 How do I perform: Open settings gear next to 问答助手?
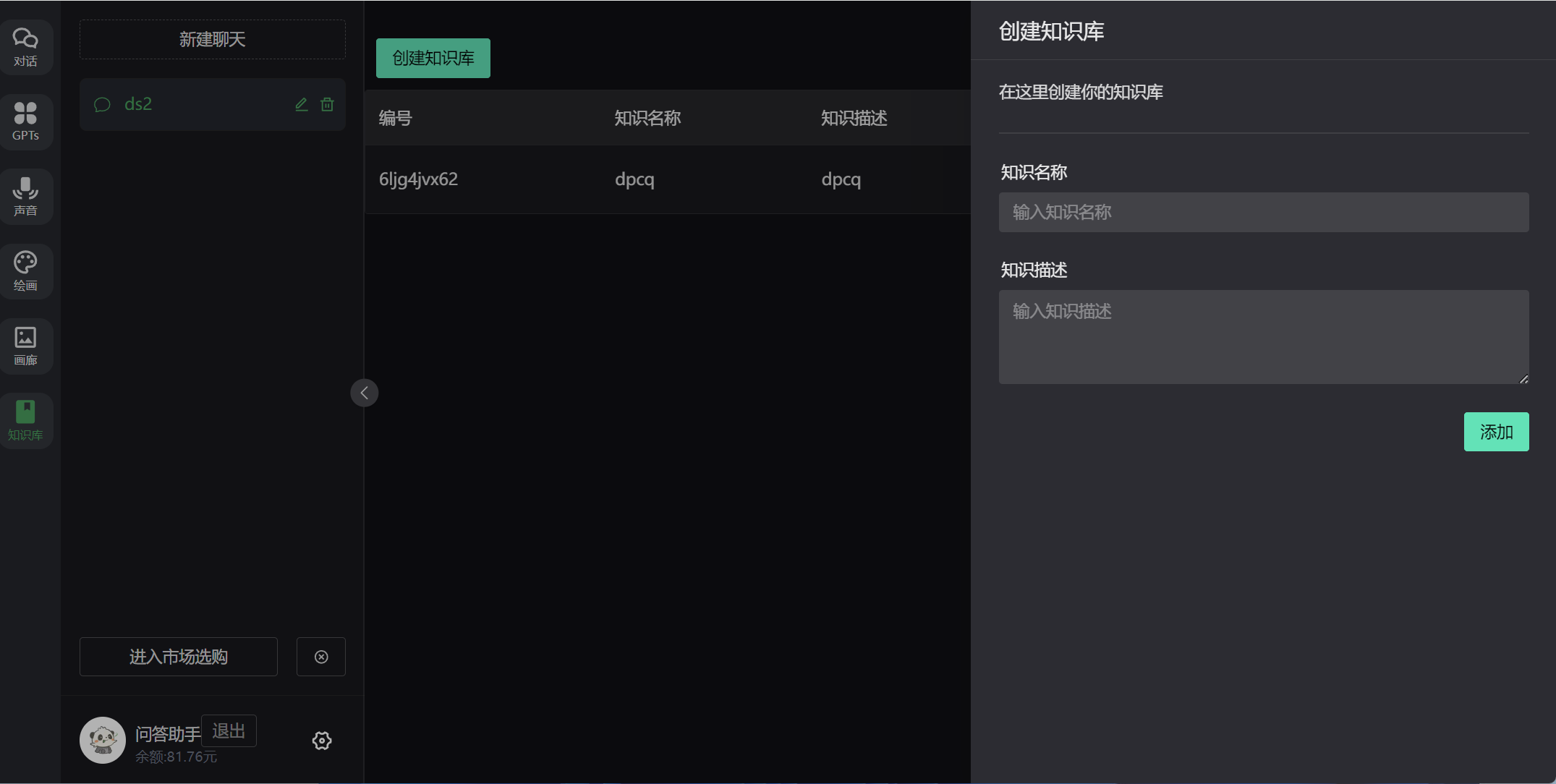(x=322, y=741)
